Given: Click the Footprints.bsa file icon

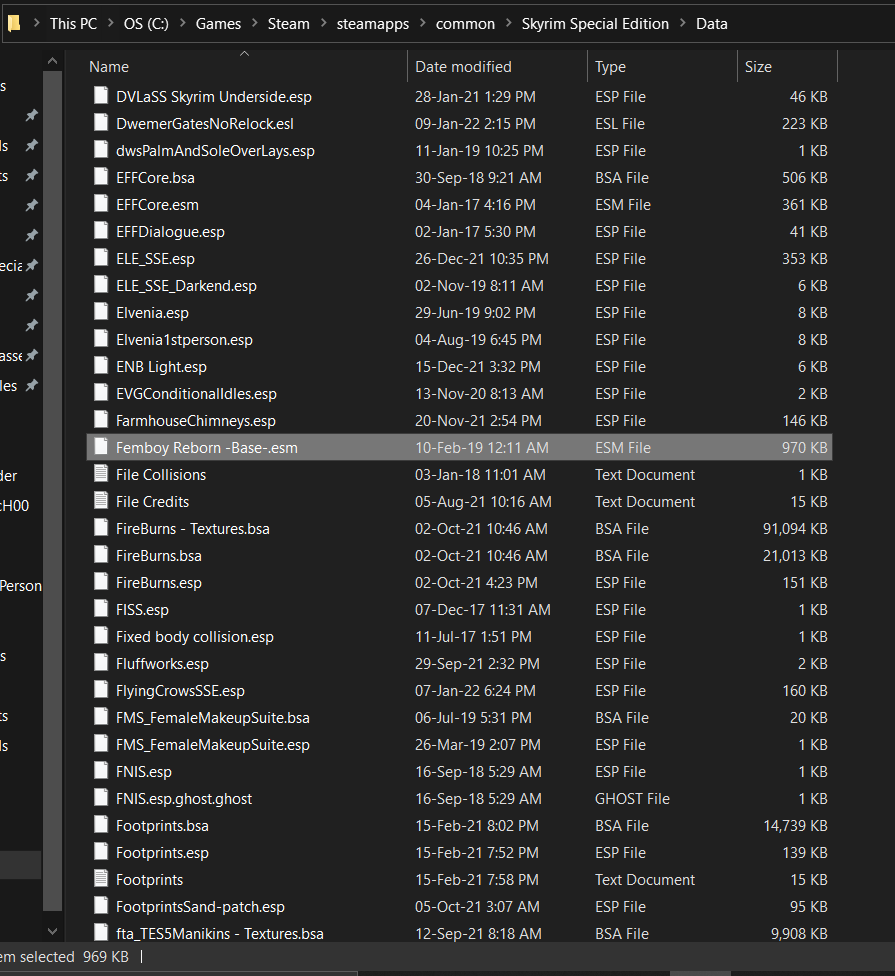Looking at the screenshot, I should point(101,825).
